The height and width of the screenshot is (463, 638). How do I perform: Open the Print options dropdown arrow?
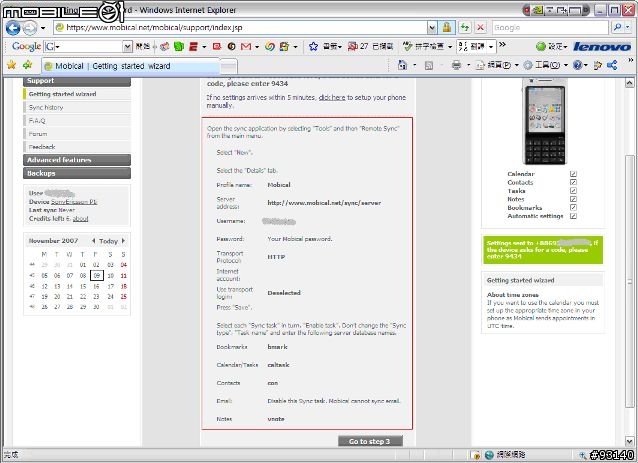[468, 66]
